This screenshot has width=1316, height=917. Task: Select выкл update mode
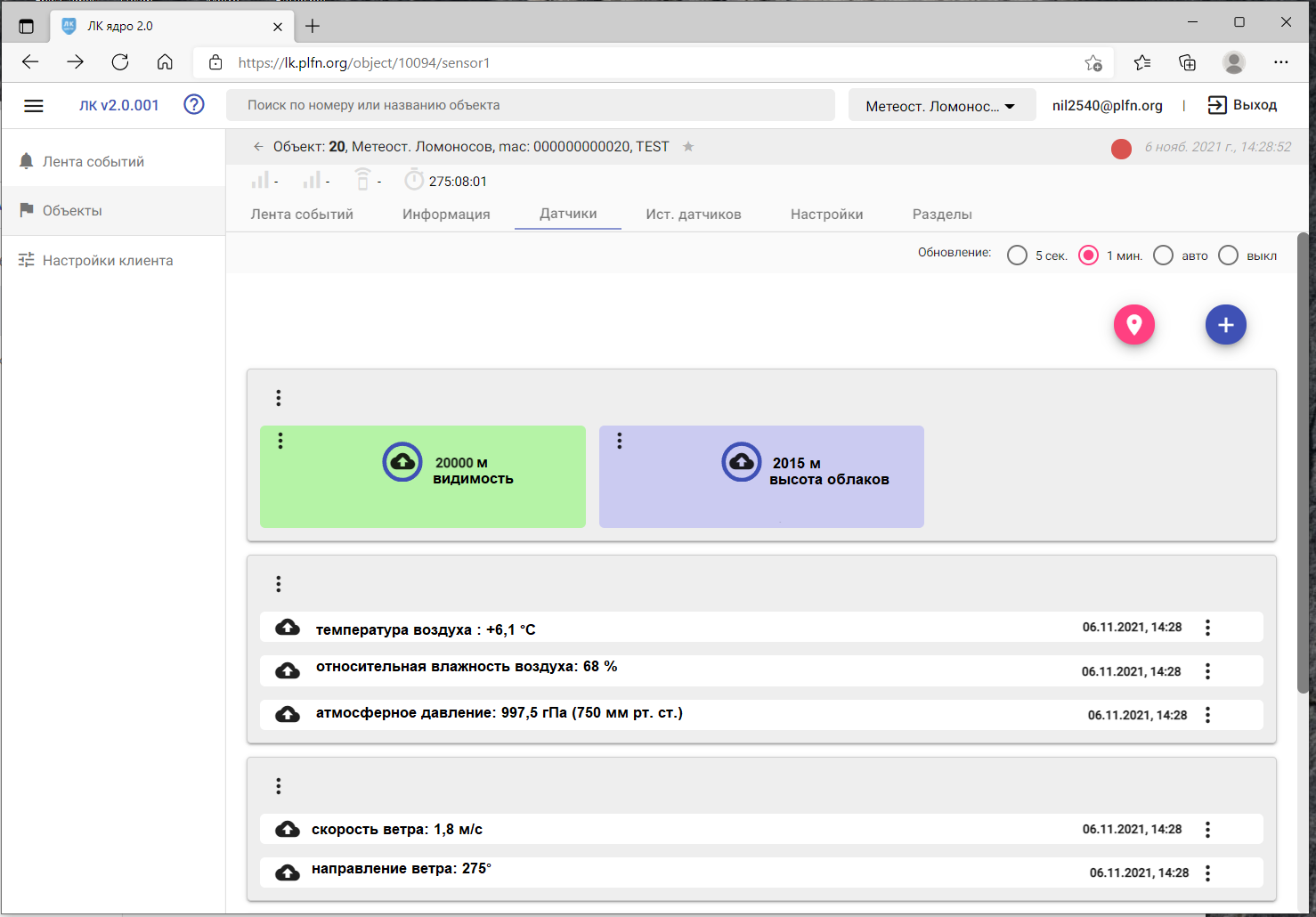(x=1228, y=256)
